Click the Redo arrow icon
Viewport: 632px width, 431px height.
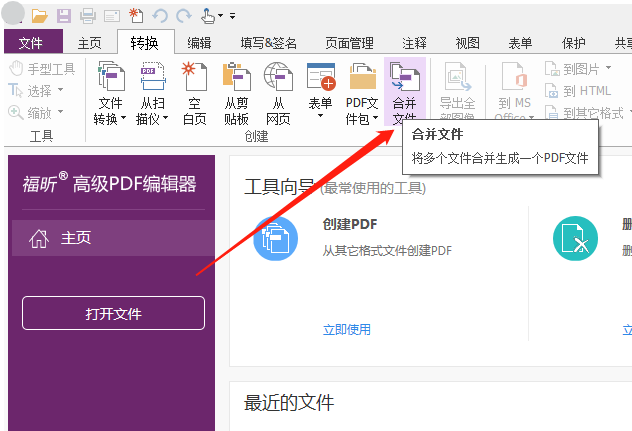[184, 16]
